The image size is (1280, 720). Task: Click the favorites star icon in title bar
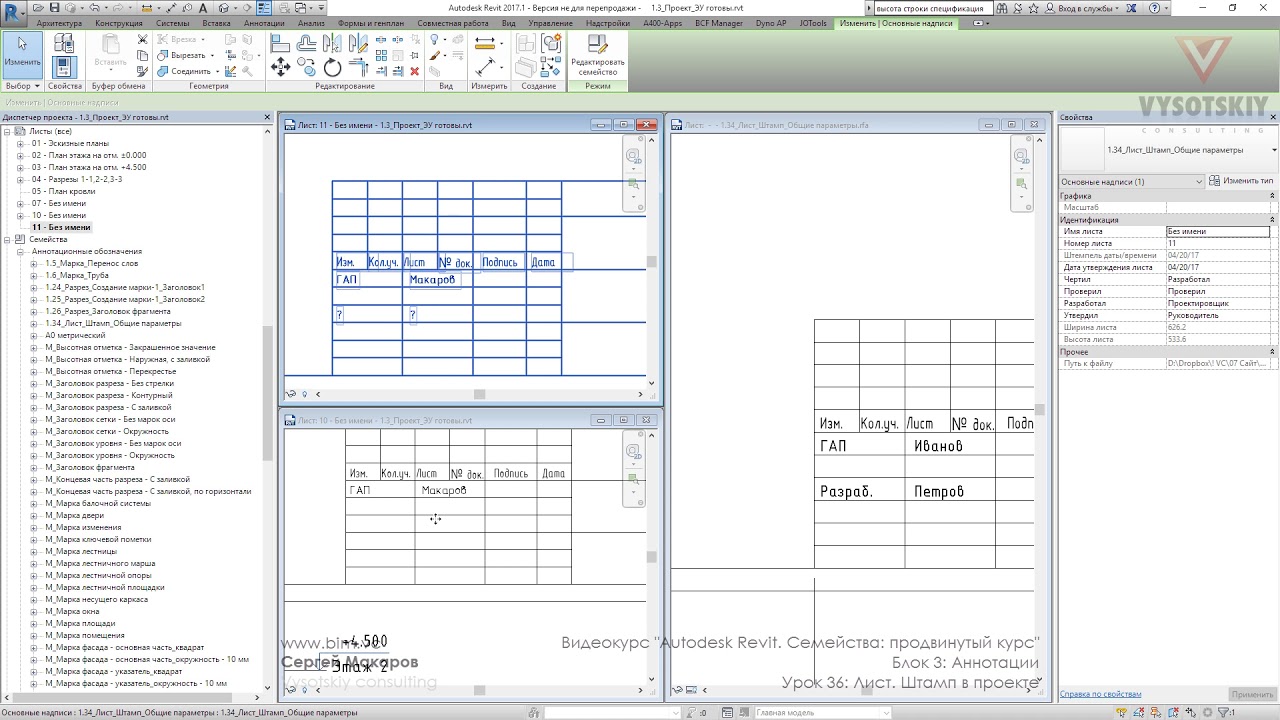click(1034, 8)
